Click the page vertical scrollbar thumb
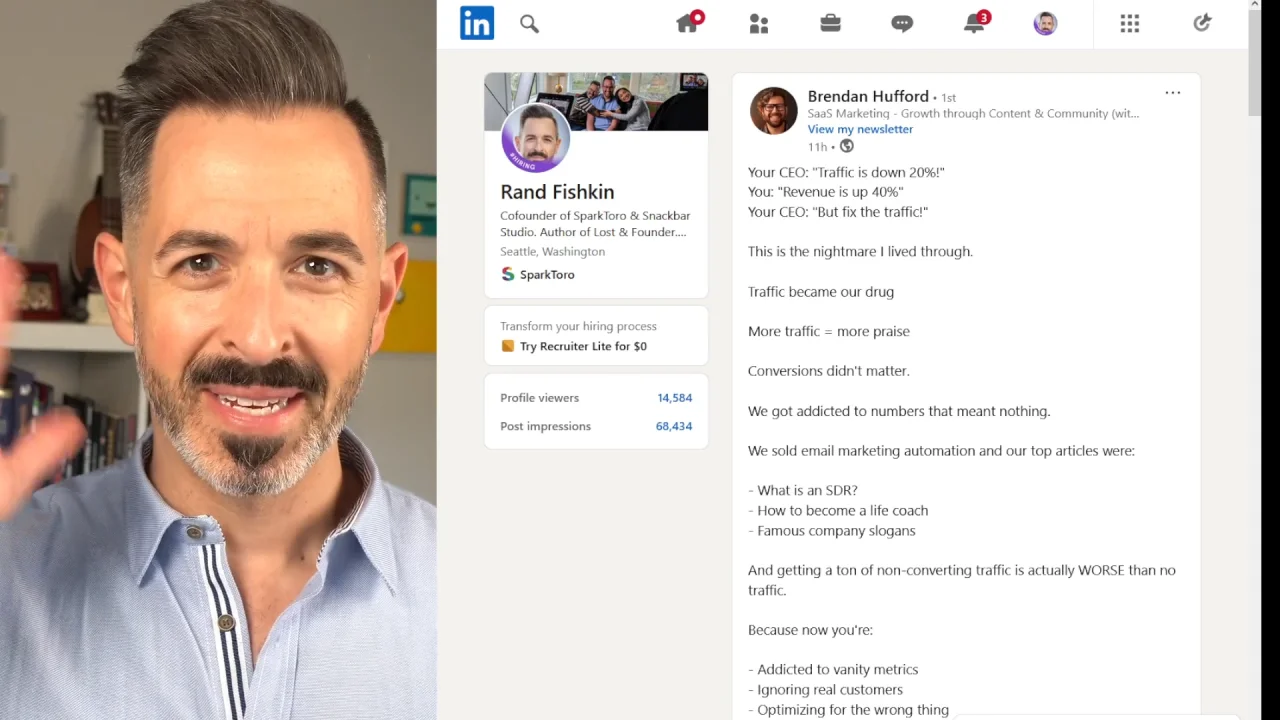 coord(1255,65)
